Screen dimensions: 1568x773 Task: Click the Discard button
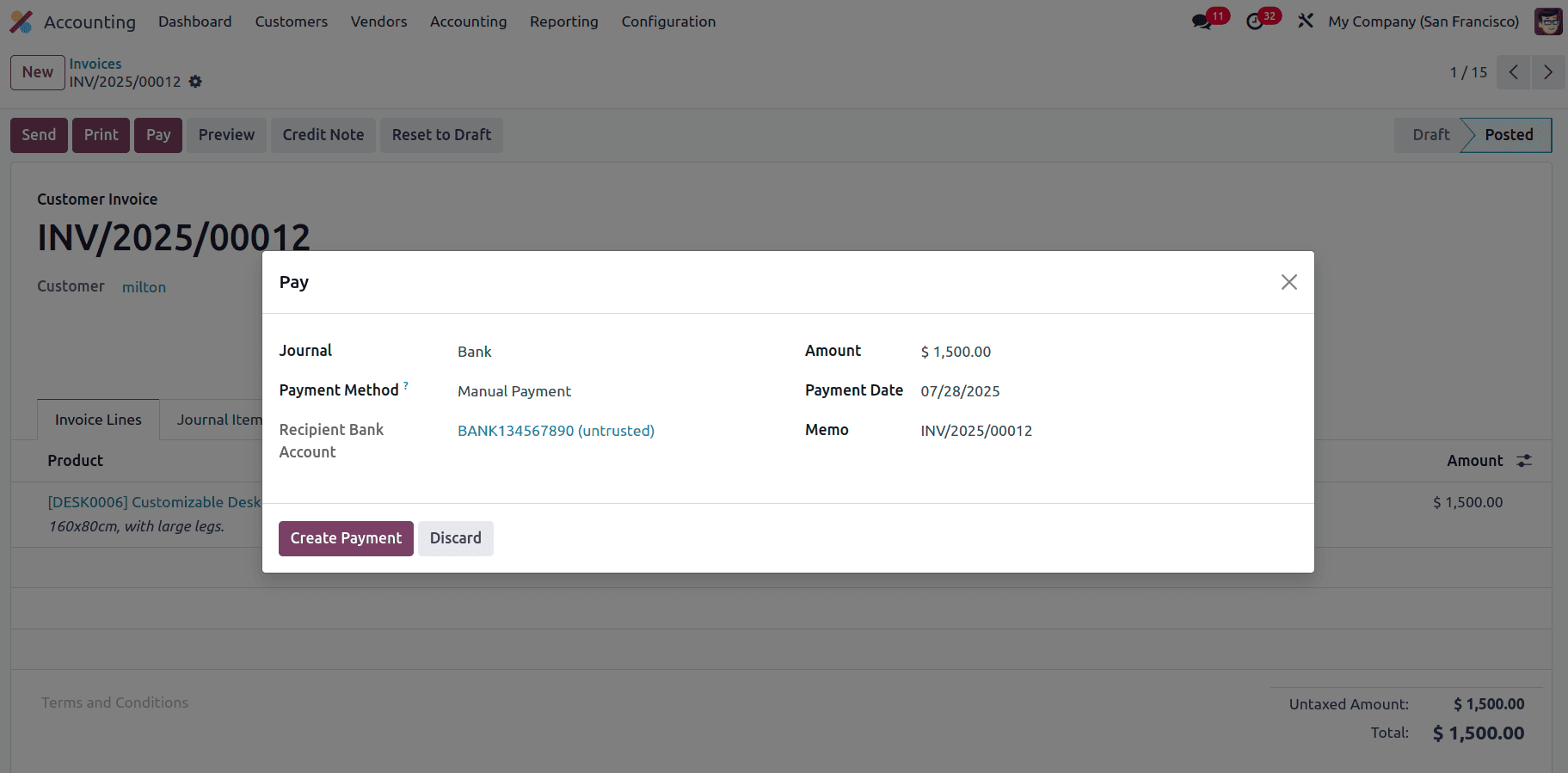tap(455, 538)
